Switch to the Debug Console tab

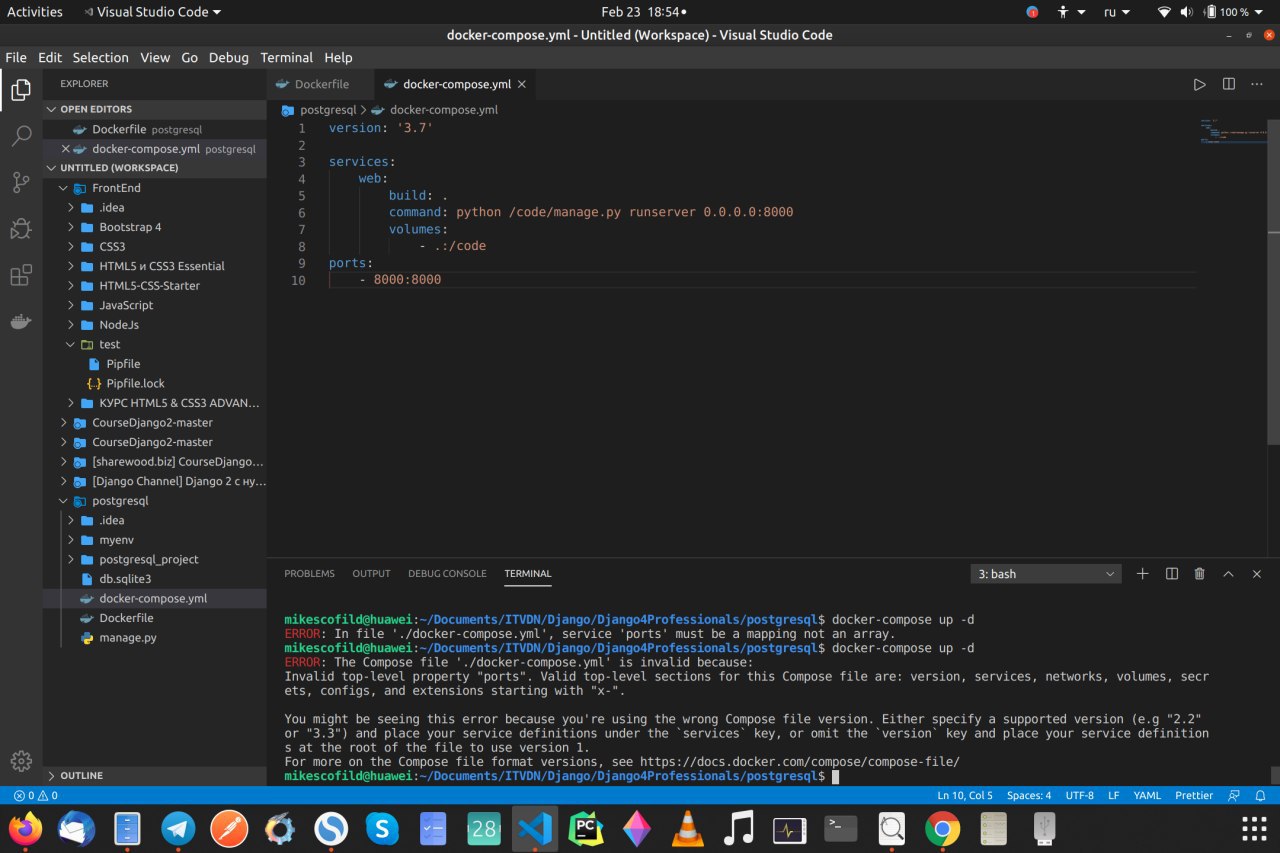[x=447, y=574]
